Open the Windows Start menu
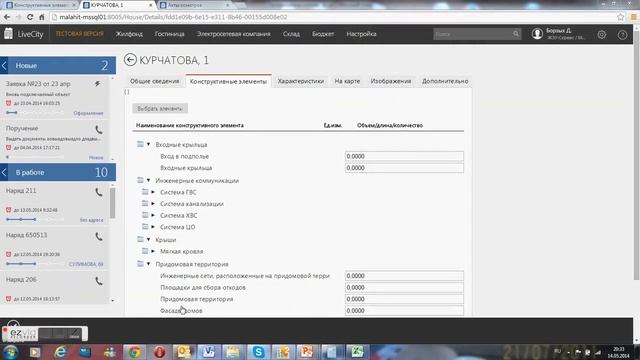Image resolution: width=640 pixels, height=360 pixels. point(10,352)
